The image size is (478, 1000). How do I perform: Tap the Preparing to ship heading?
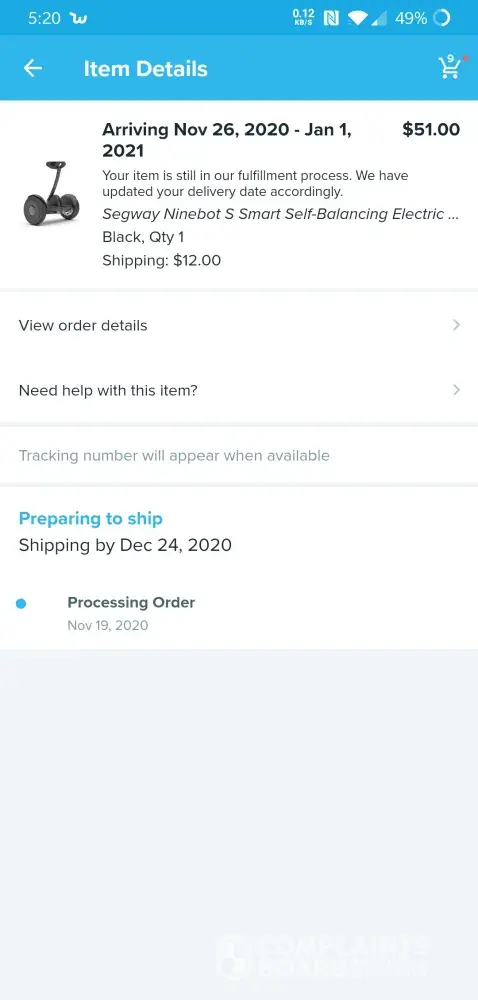[x=91, y=518]
